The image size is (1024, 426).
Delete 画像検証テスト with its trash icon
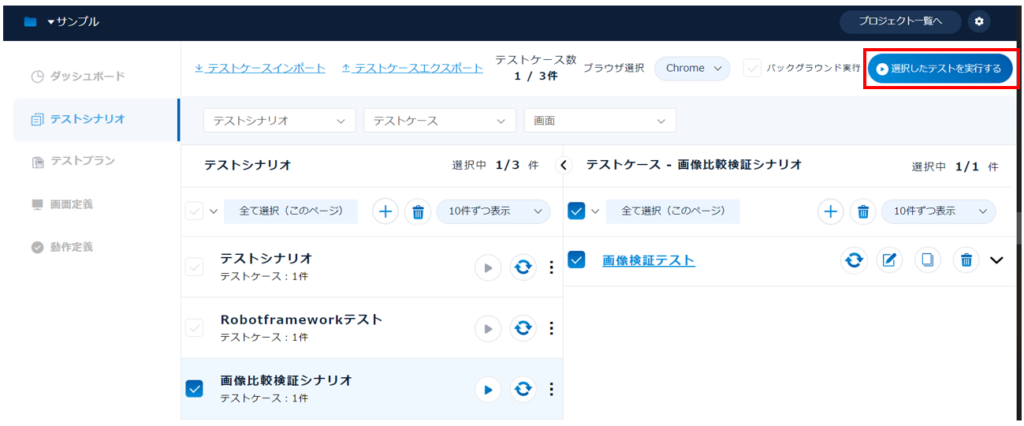pos(965,260)
